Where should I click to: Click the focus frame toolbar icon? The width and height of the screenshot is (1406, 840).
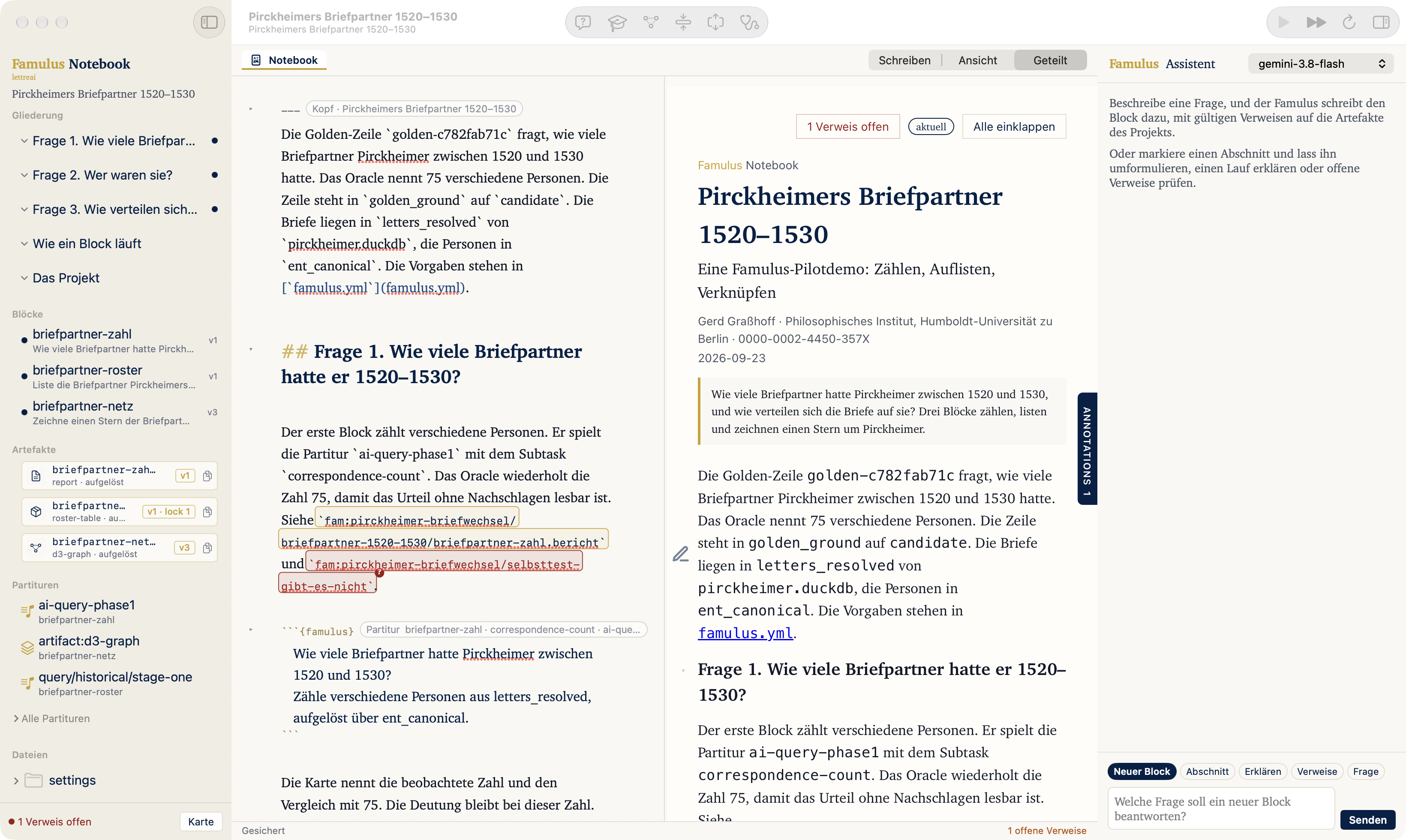(x=715, y=23)
